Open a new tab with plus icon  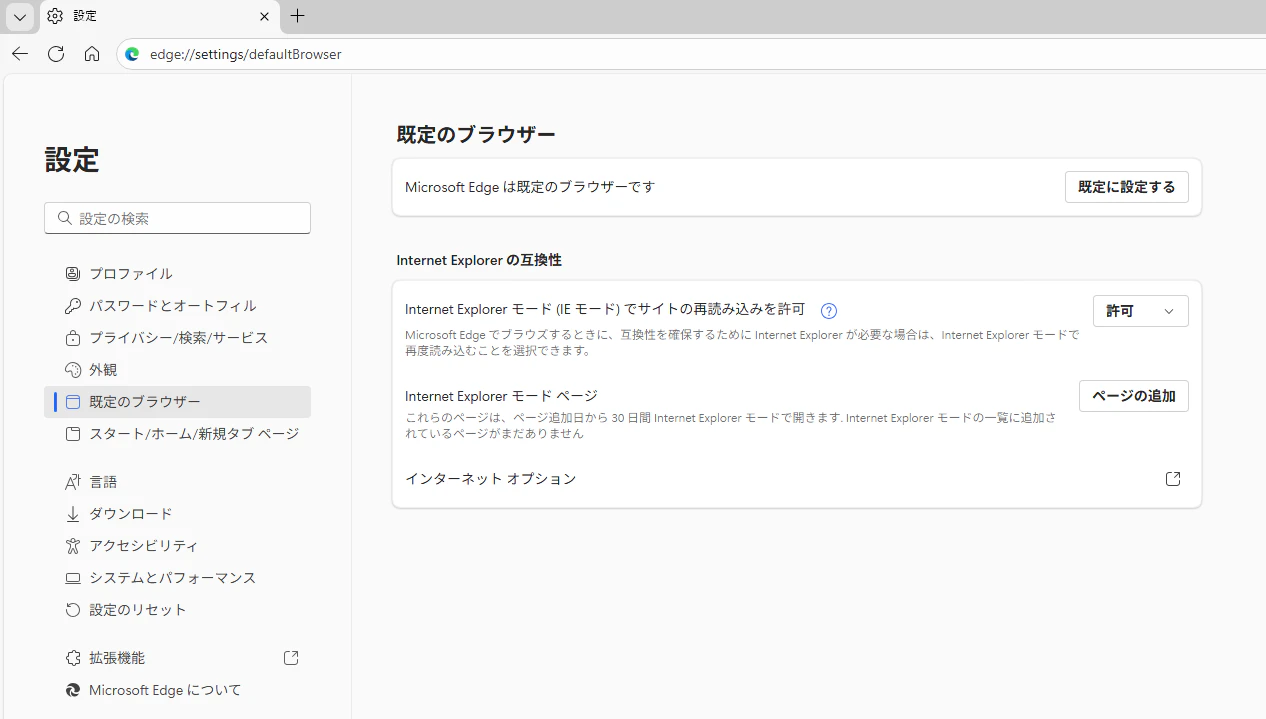point(297,16)
